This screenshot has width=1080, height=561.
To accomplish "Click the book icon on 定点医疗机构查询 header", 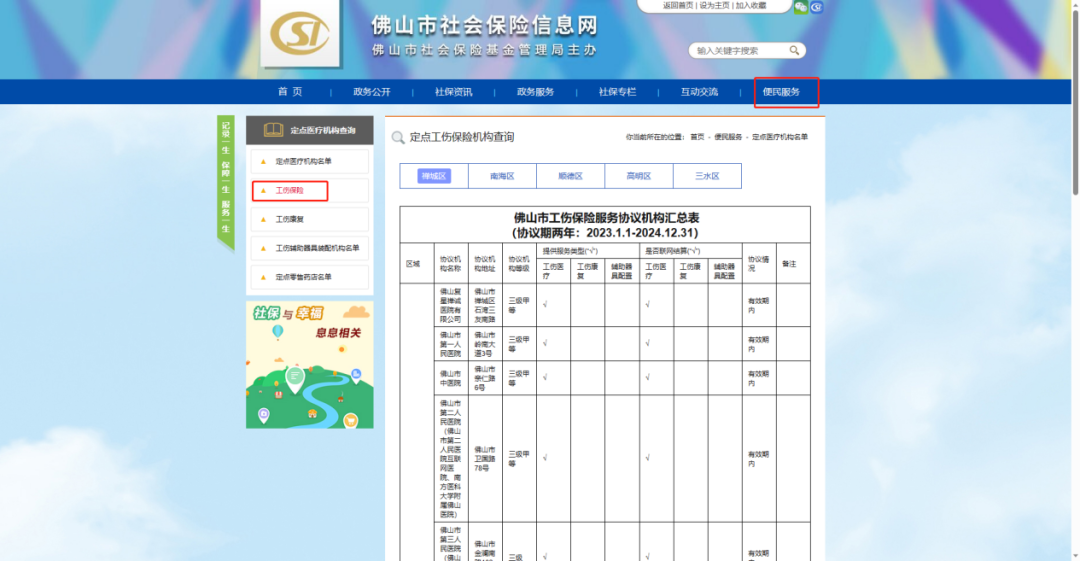I will coord(273,130).
